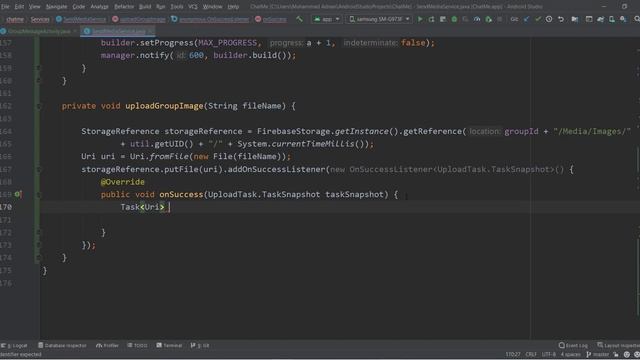
Task: Click Search Everywhere magnifier icon
Action: point(636,19)
